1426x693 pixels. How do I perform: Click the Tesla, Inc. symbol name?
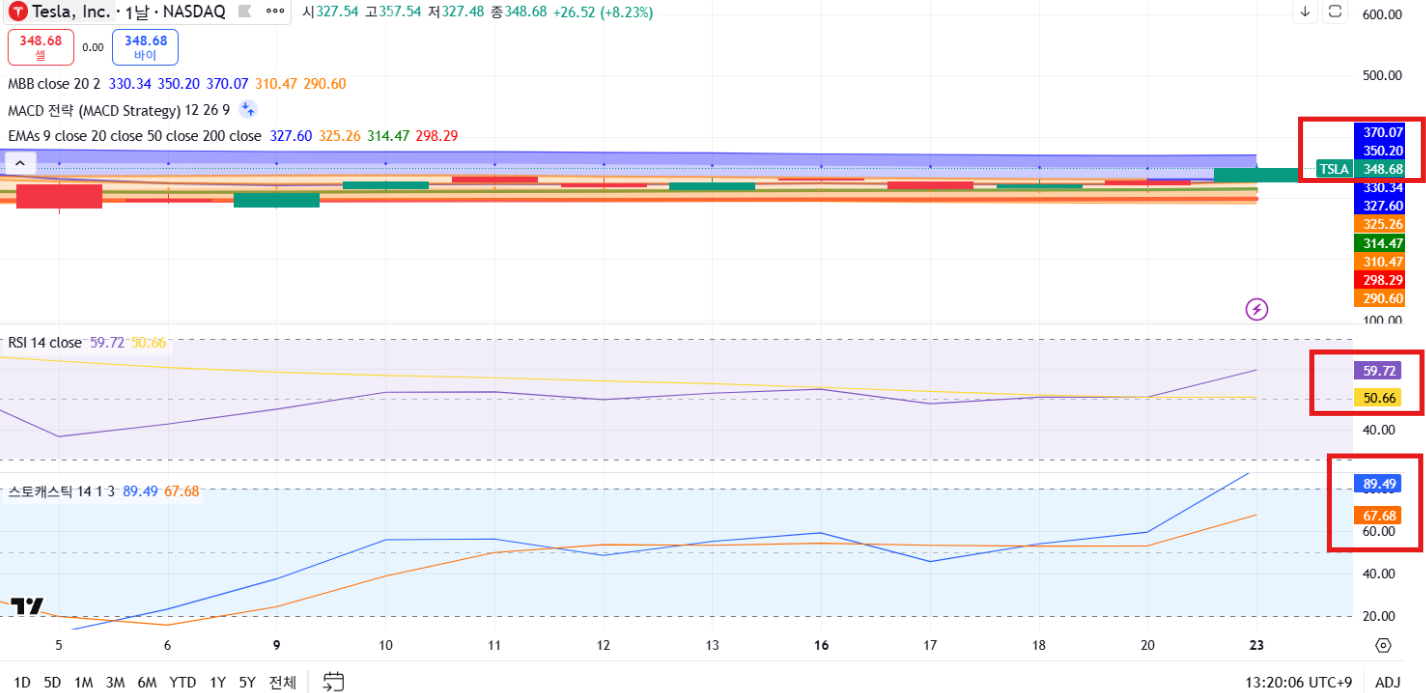pyautogui.click(x=71, y=12)
